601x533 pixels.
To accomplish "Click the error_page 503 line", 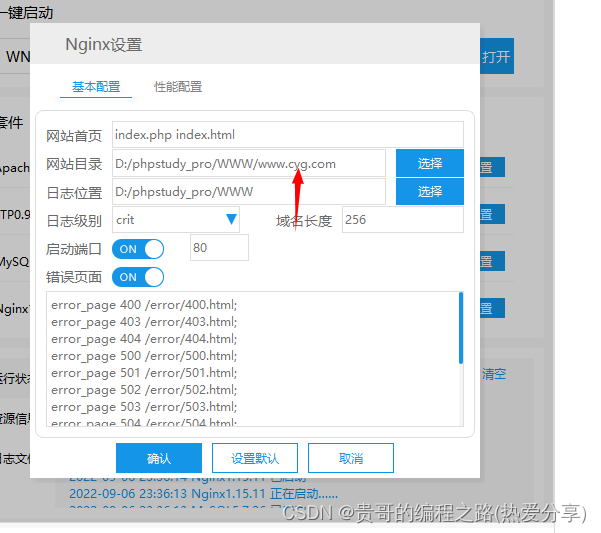I will 144,407.
